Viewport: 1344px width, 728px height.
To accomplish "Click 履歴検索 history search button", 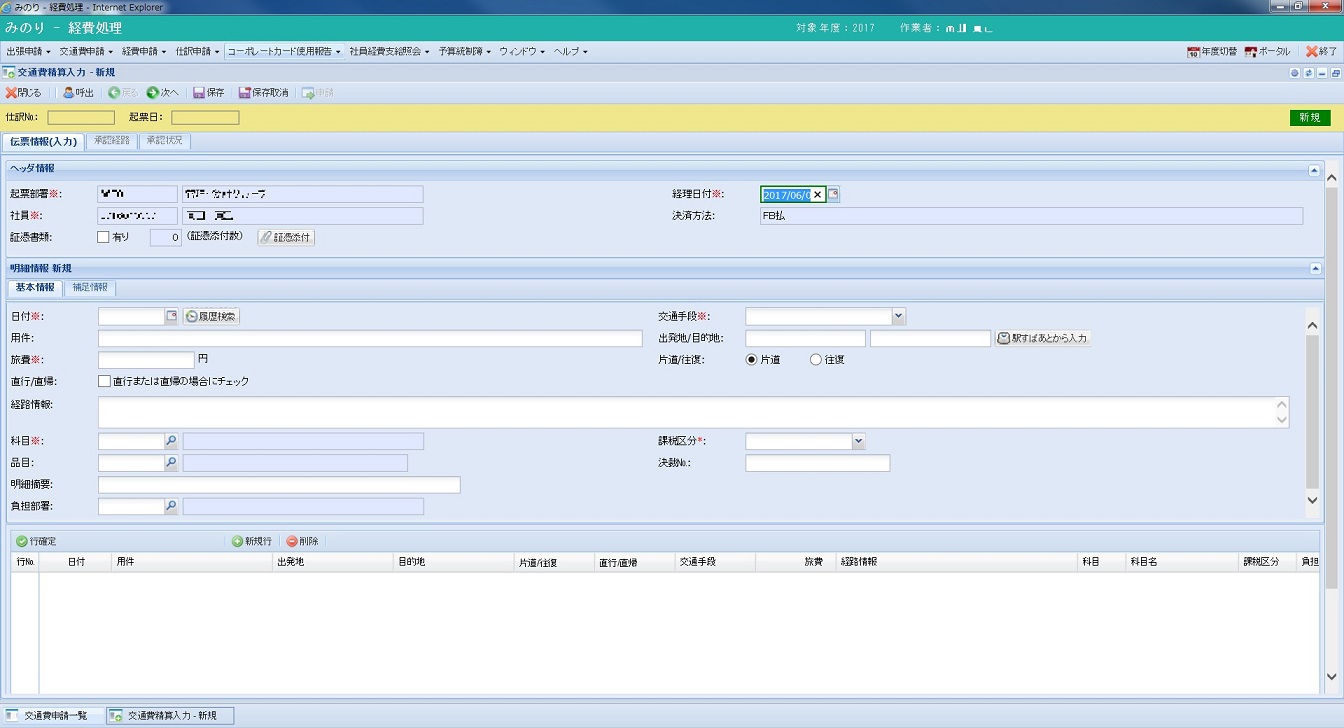I will tap(211, 316).
